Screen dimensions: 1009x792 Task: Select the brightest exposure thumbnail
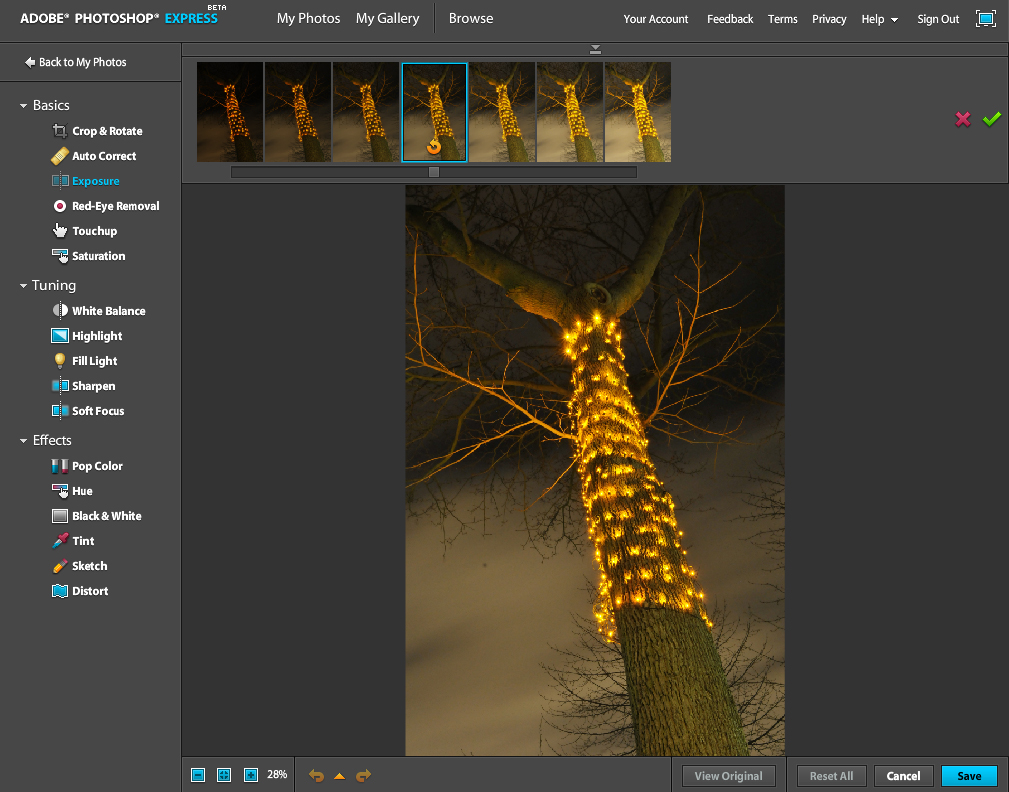point(638,111)
